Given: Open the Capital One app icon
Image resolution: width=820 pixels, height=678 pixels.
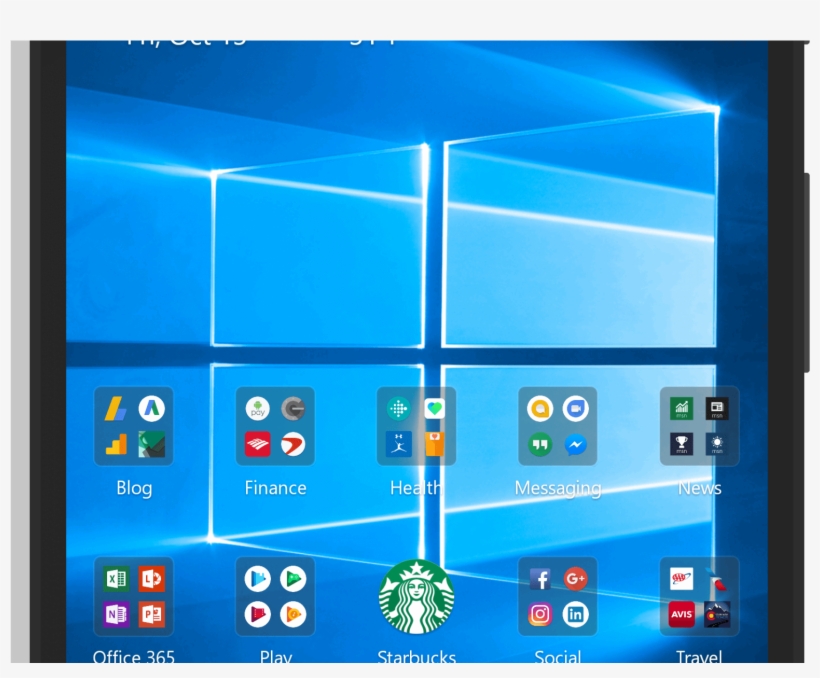Looking at the screenshot, I should click(x=293, y=444).
